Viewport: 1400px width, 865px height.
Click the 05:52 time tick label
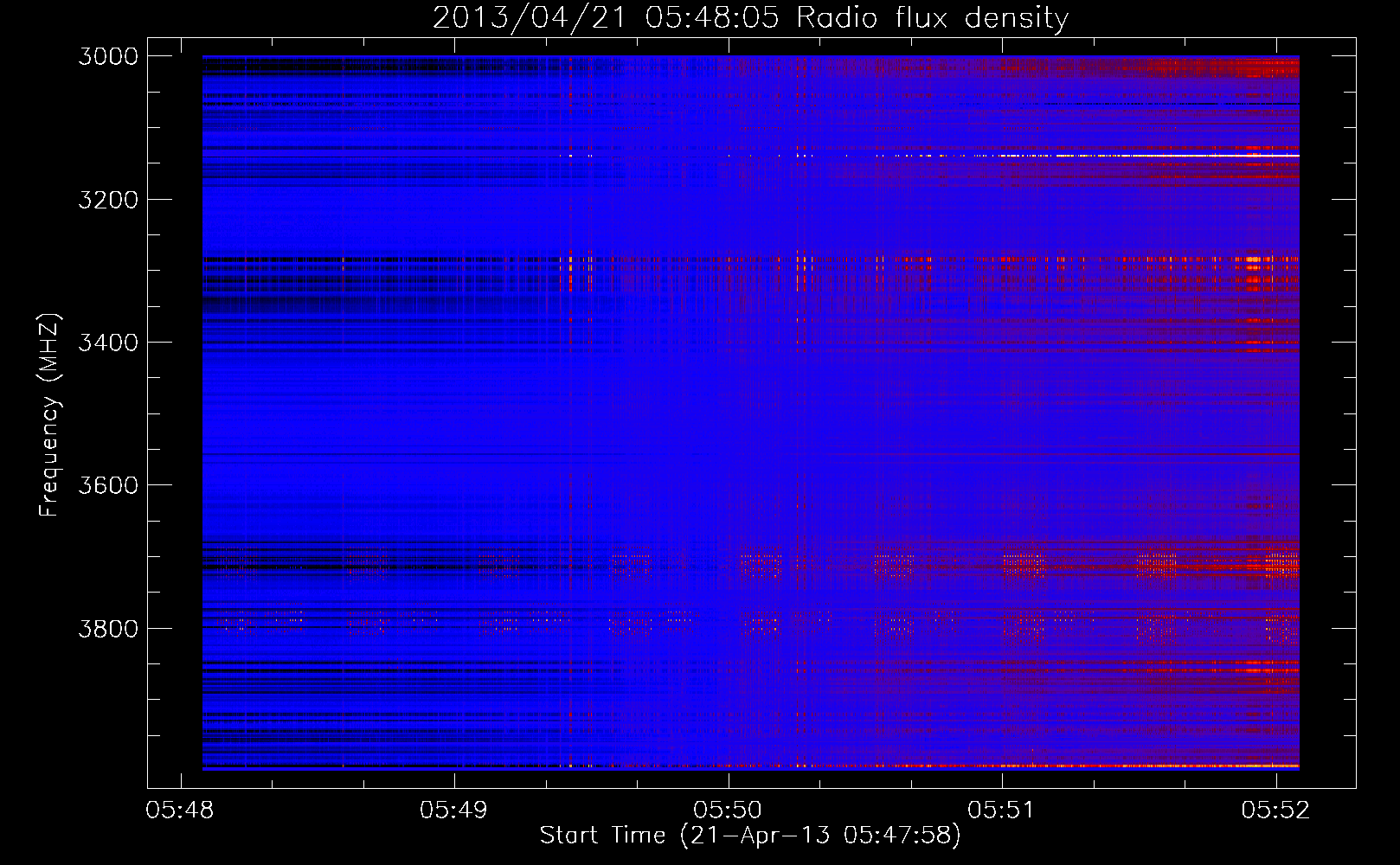1275,810
